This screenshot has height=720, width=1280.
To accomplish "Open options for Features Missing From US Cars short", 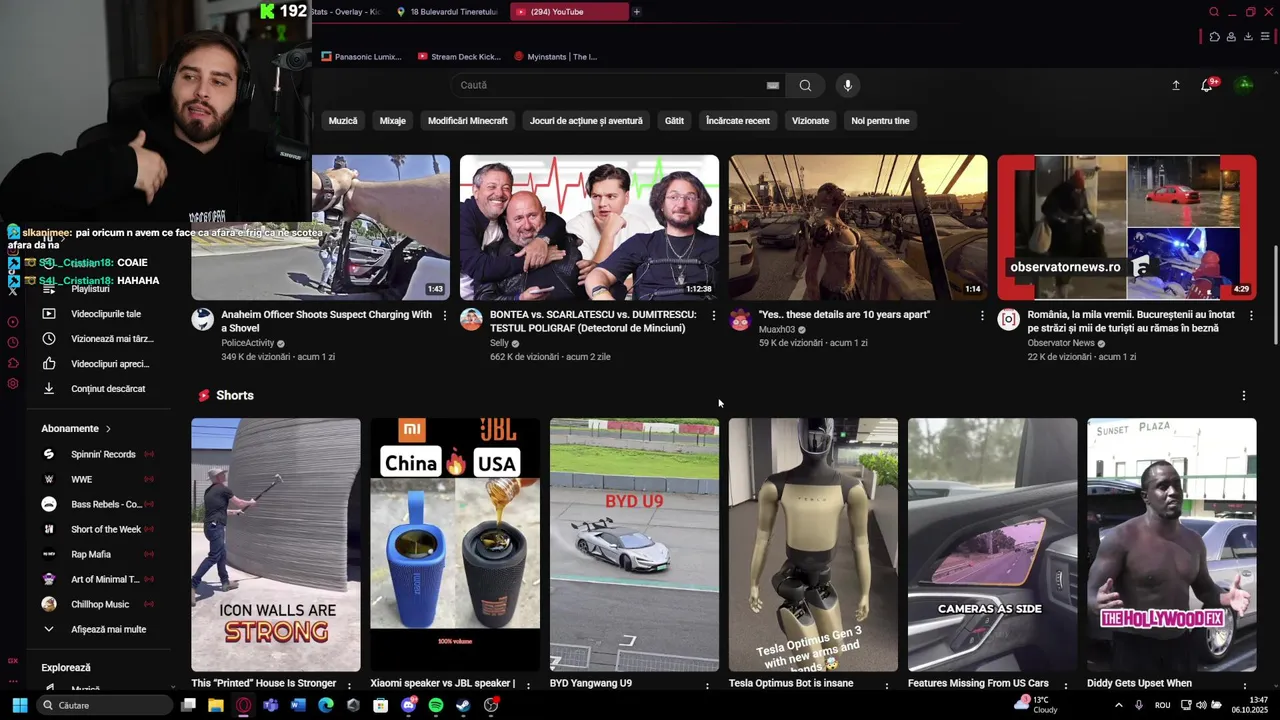I will tap(1066, 686).
